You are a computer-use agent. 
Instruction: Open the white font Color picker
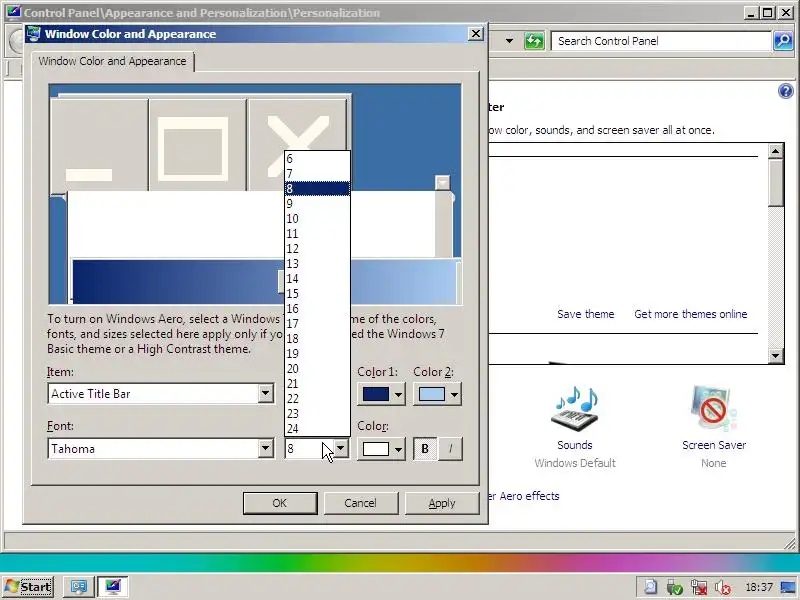[381, 449]
